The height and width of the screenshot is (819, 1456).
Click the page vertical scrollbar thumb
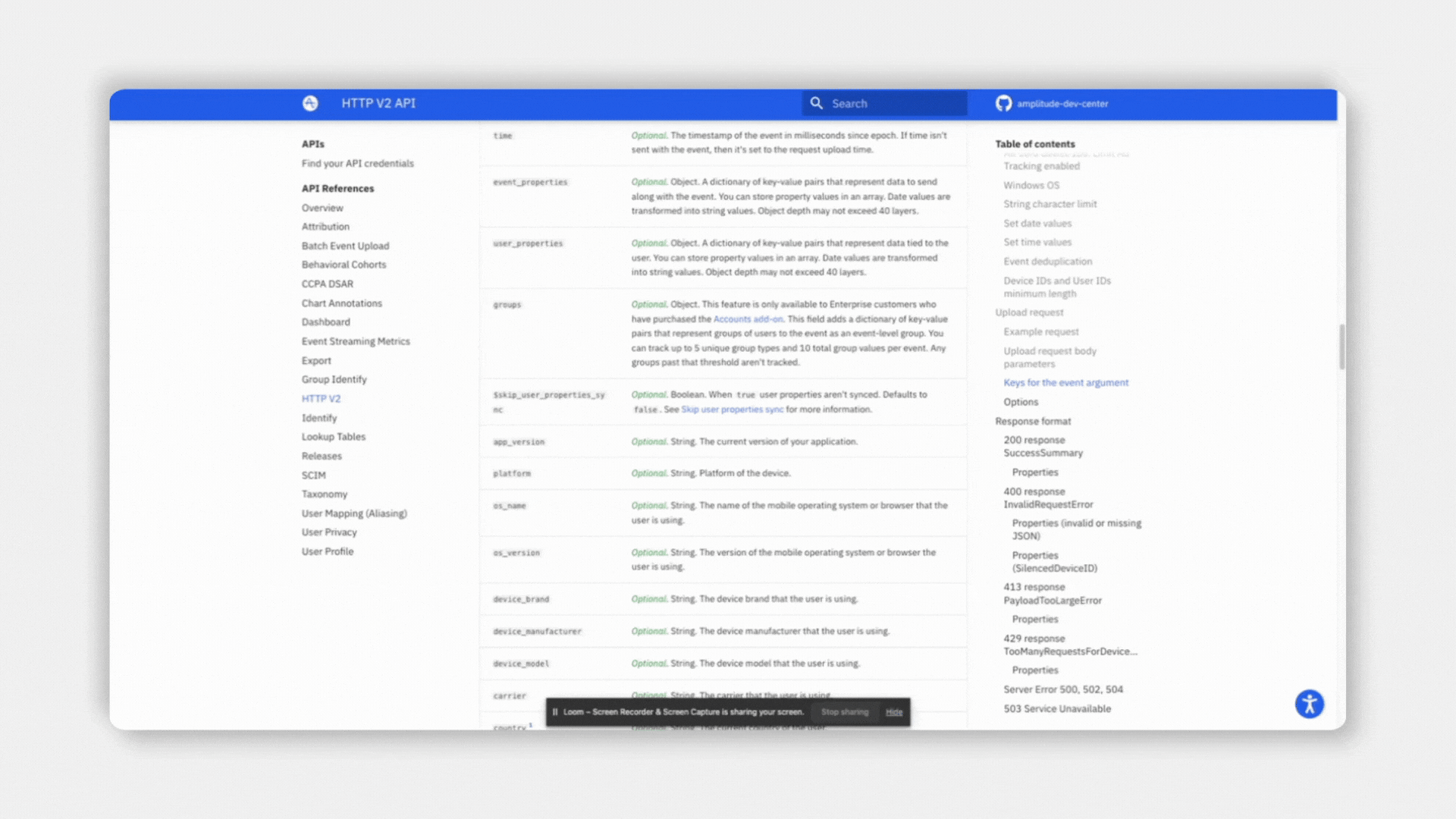click(1341, 347)
